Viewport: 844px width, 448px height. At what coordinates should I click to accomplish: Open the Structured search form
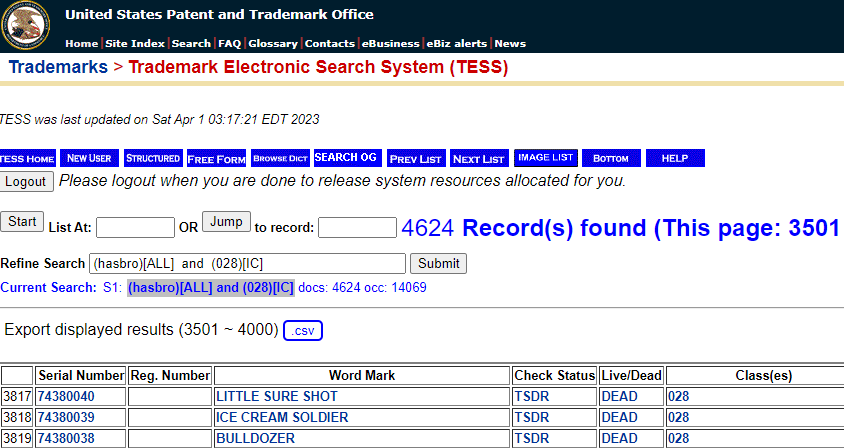(x=153, y=158)
